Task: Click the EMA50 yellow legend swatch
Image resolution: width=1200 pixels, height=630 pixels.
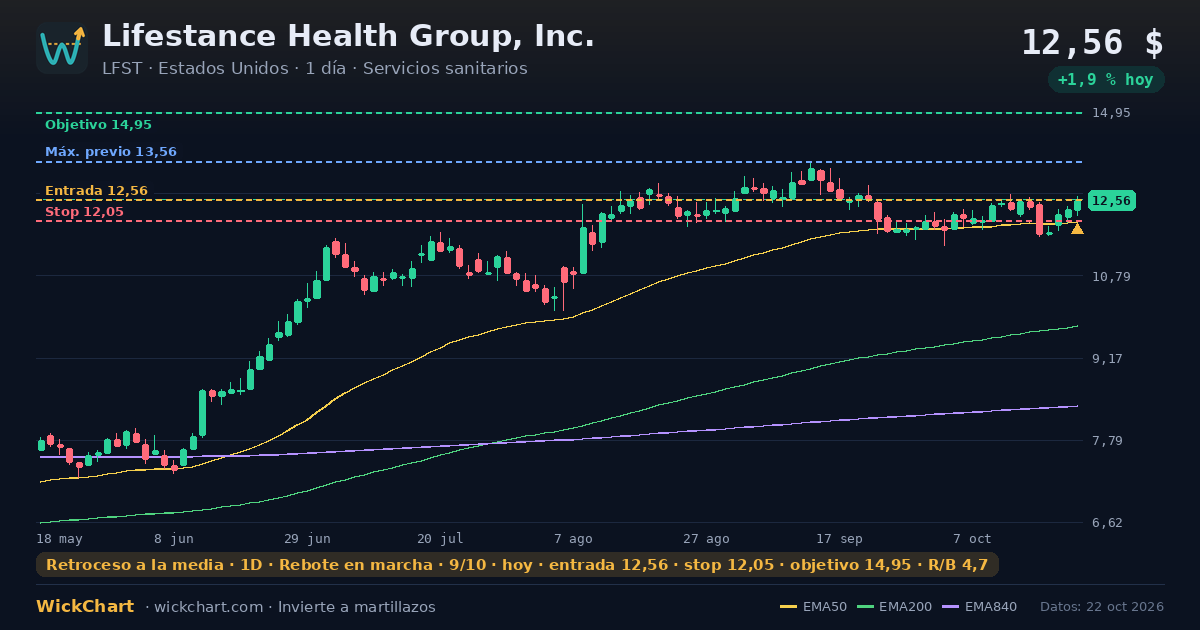Action: [788, 607]
